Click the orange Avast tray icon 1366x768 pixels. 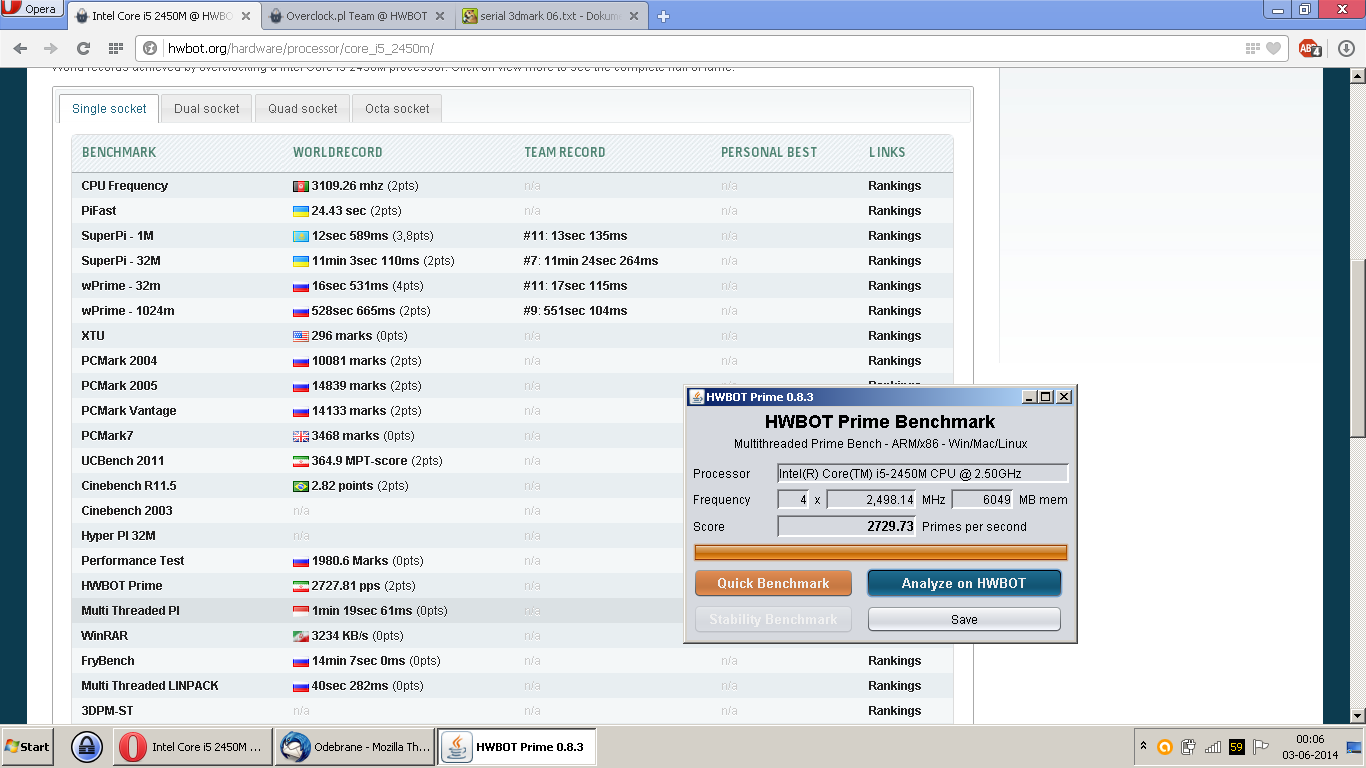click(x=1164, y=747)
